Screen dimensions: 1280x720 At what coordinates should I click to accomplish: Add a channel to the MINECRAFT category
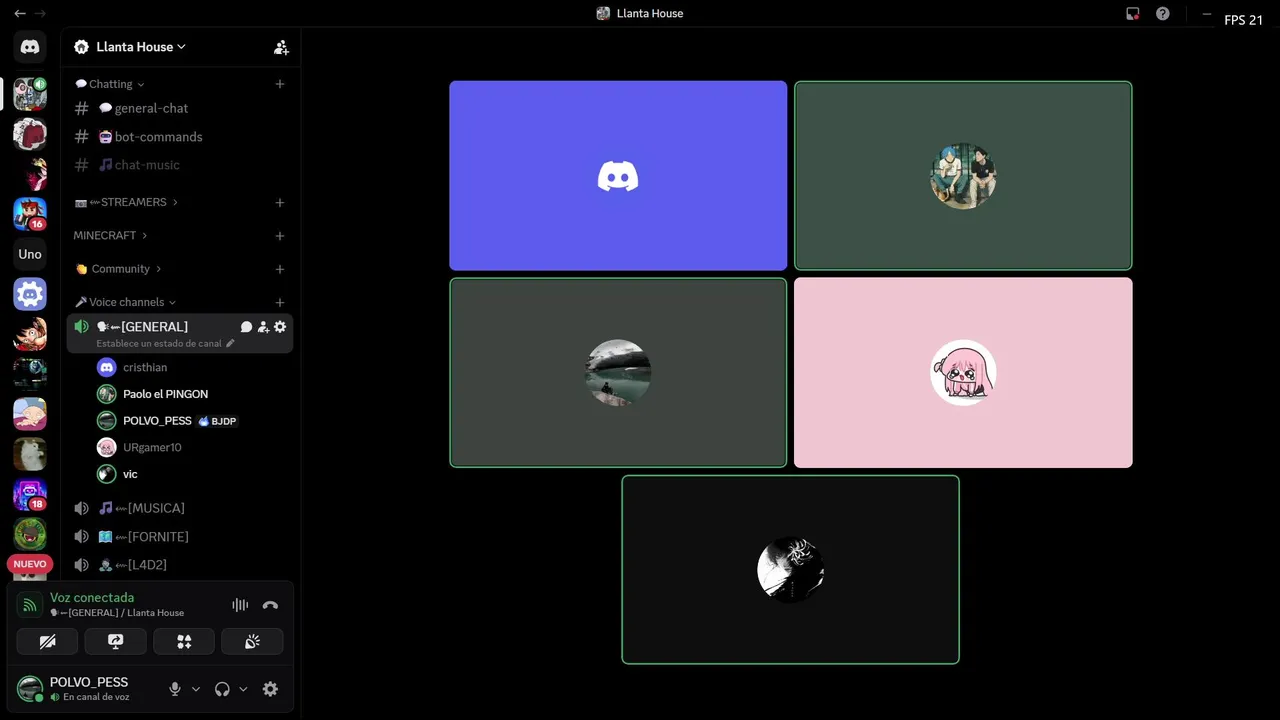(280, 236)
